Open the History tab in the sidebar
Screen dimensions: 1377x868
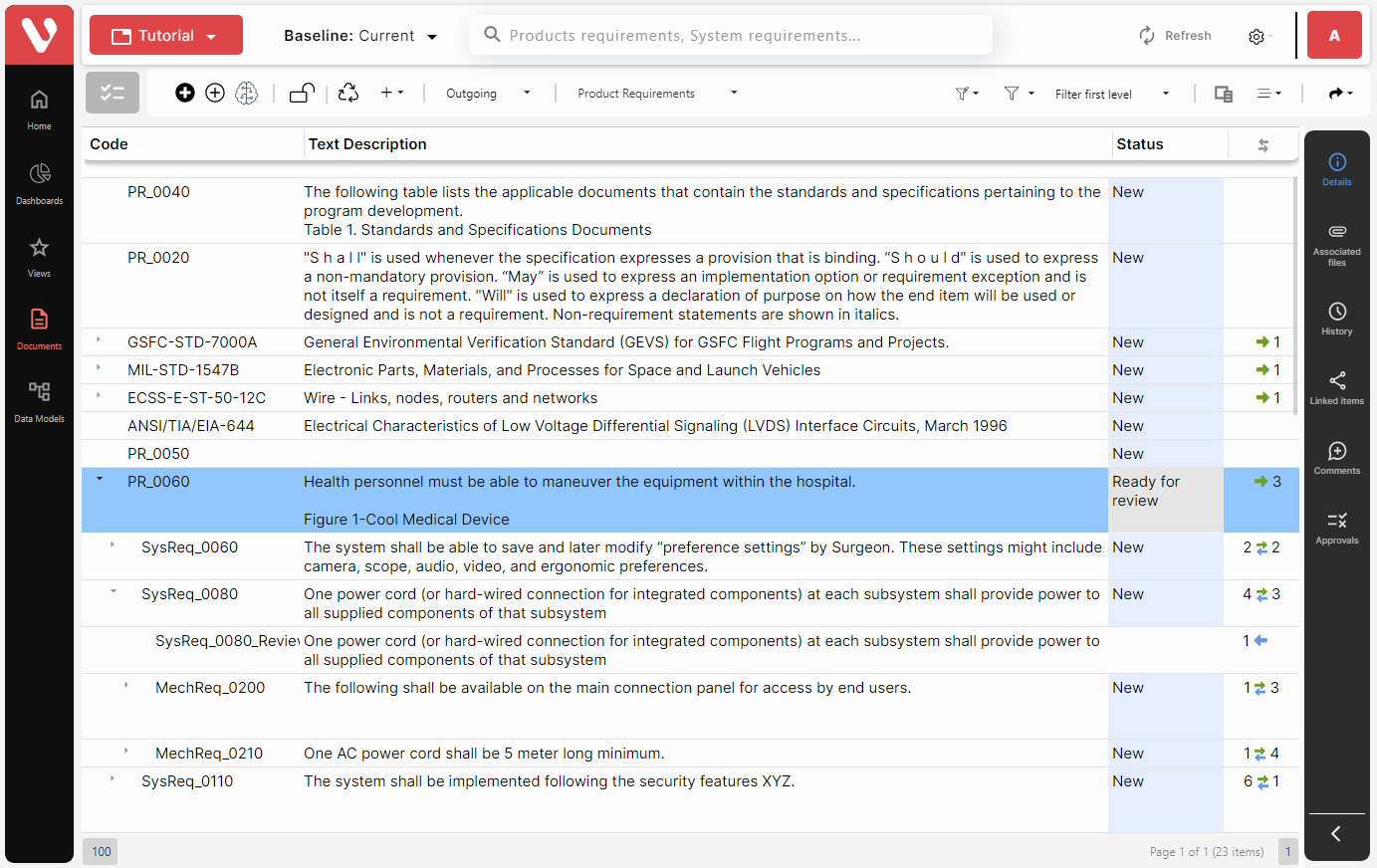[x=1336, y=318]
